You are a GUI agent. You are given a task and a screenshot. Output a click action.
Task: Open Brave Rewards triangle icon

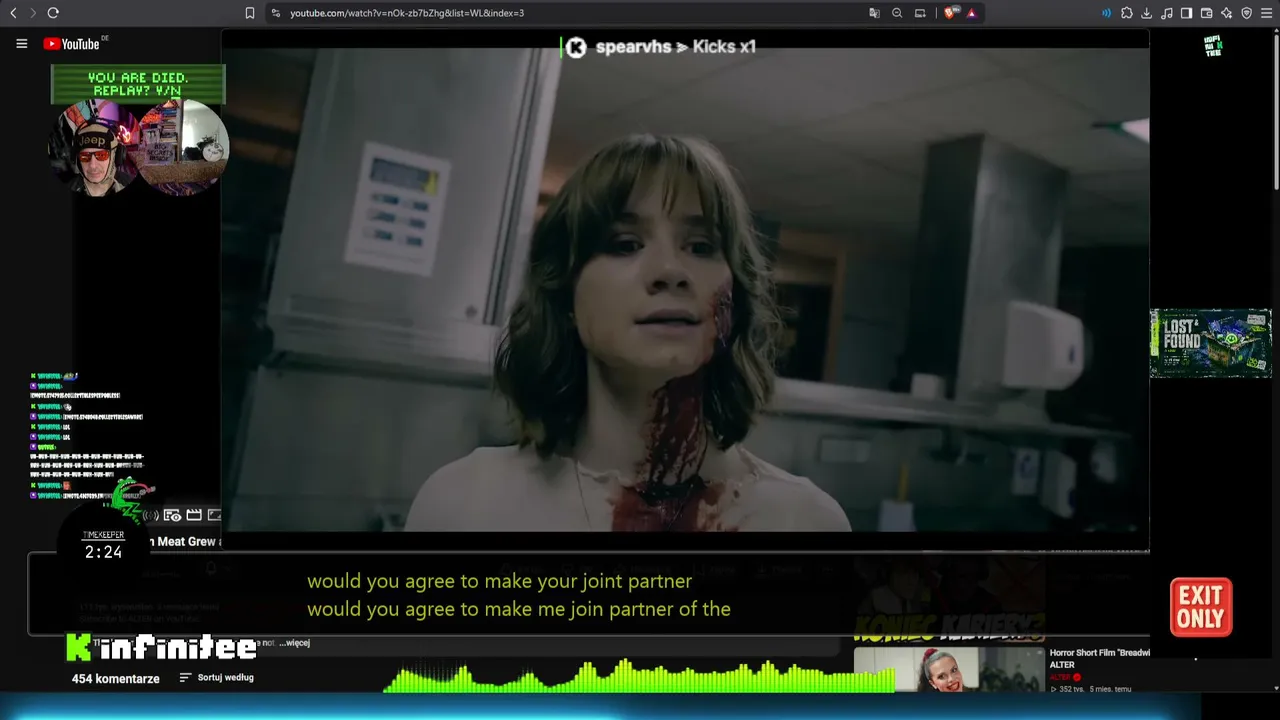971,13
